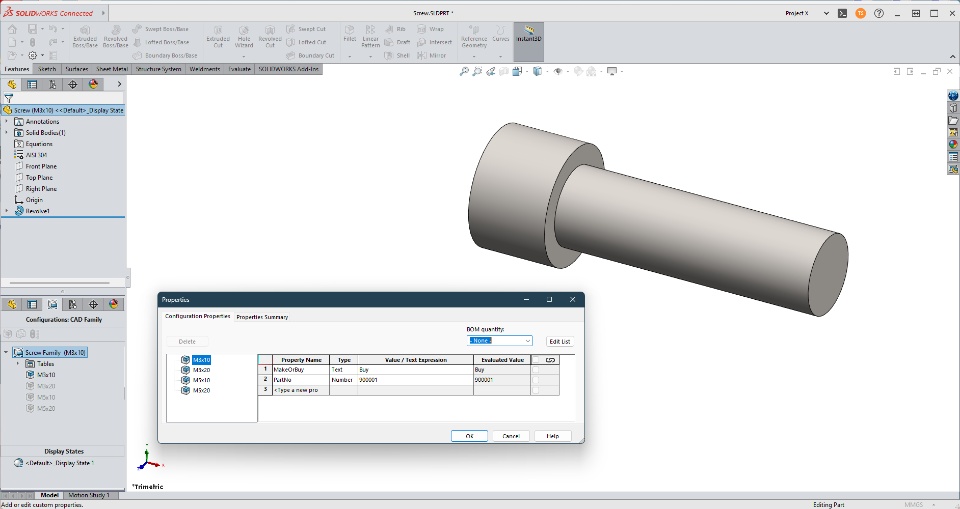This screenshot has width=960, height=509.
Task: Toggle link checkbox for MakeOrBuy row
Action: (x=536, y=370)
